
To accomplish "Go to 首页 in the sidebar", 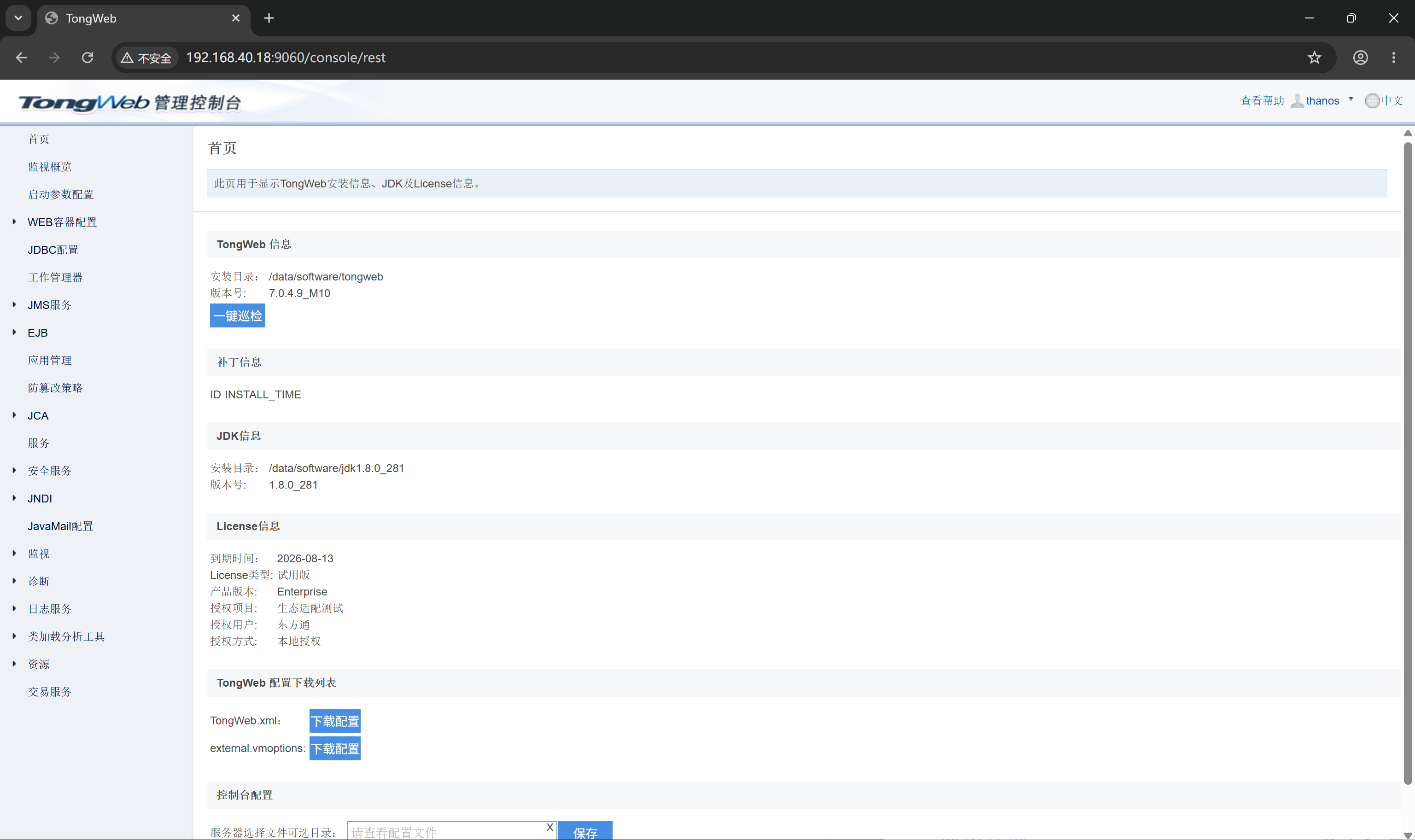I will tap(39, 139).
